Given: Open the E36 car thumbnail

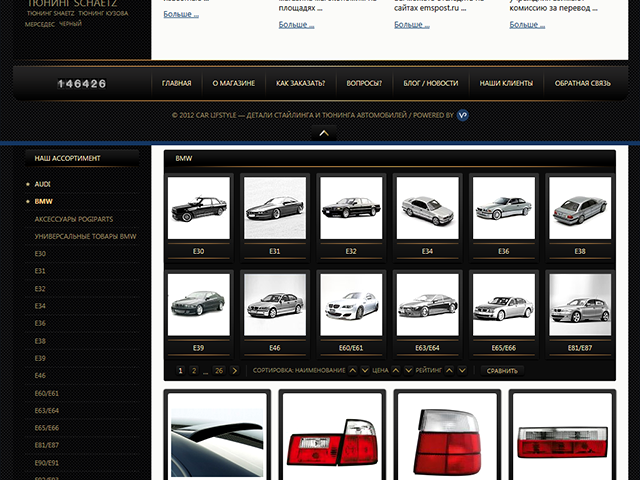Looking at the screenshot, I should pos(504,208).
